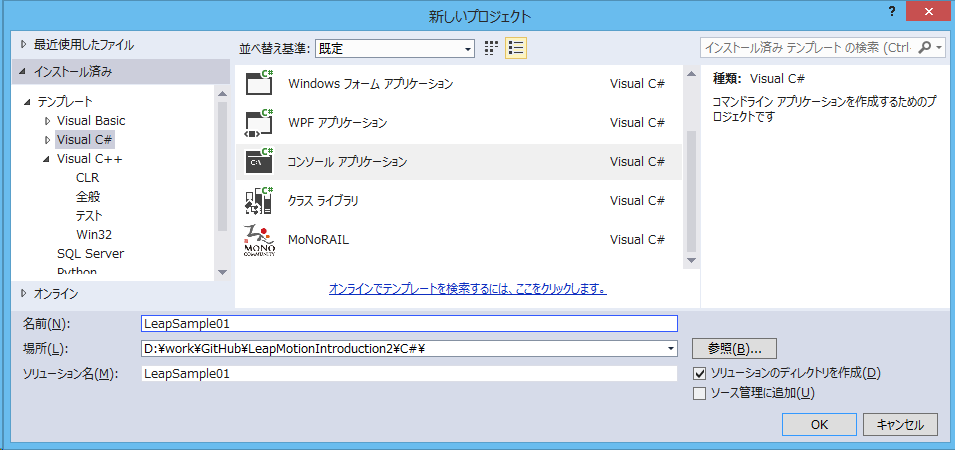This screenshot has width=955, height=450.
Task: Collapse the テンプレート tree node
Action: point(27,102)
